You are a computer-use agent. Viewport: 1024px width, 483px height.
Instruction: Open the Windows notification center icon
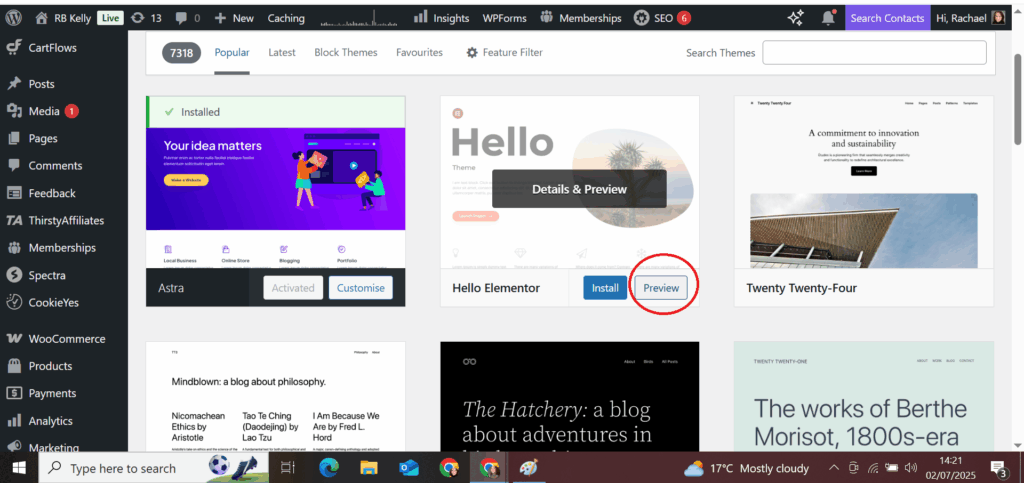pos(998,468)
